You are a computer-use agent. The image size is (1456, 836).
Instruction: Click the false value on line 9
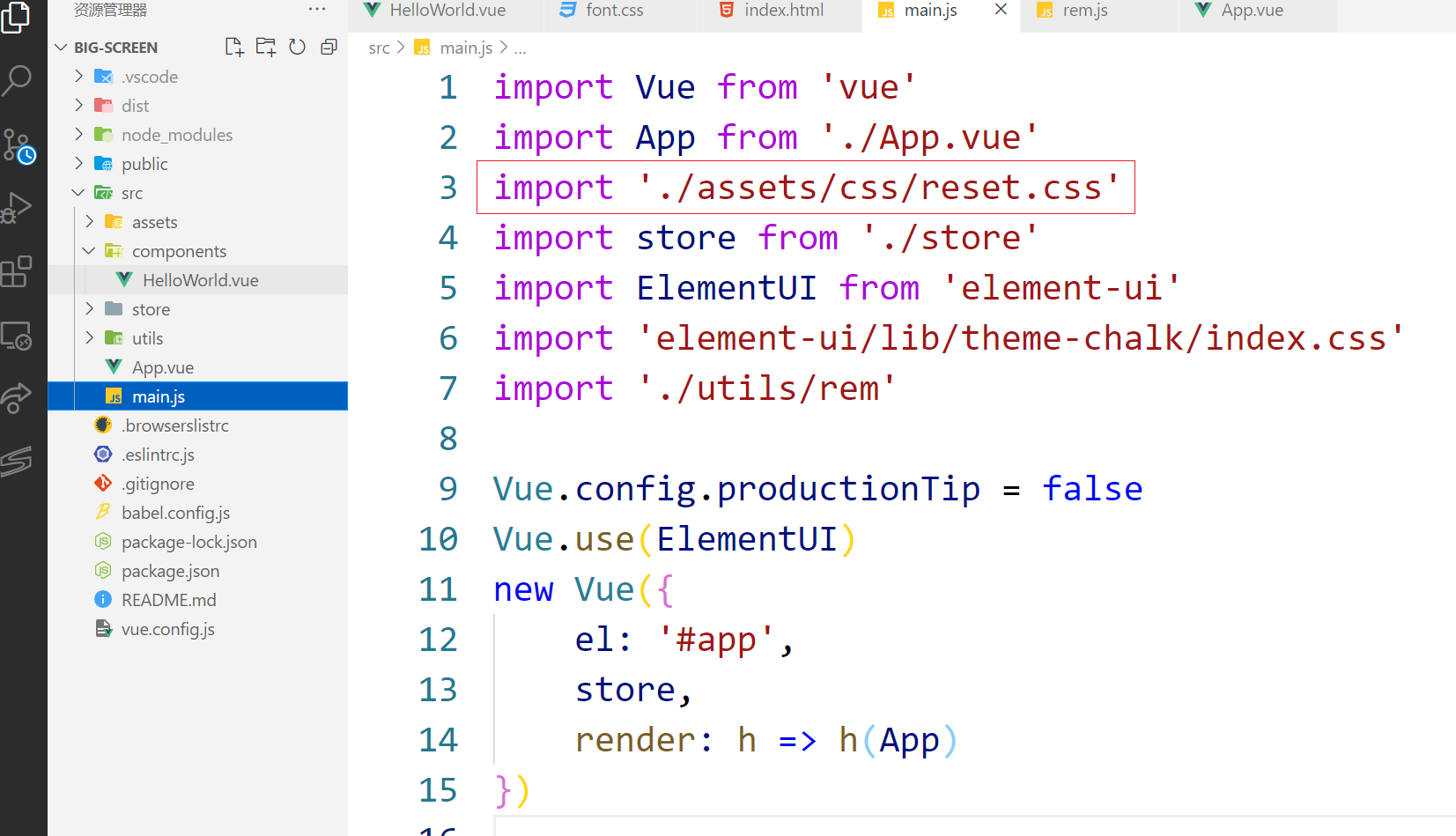(1092, 489)
